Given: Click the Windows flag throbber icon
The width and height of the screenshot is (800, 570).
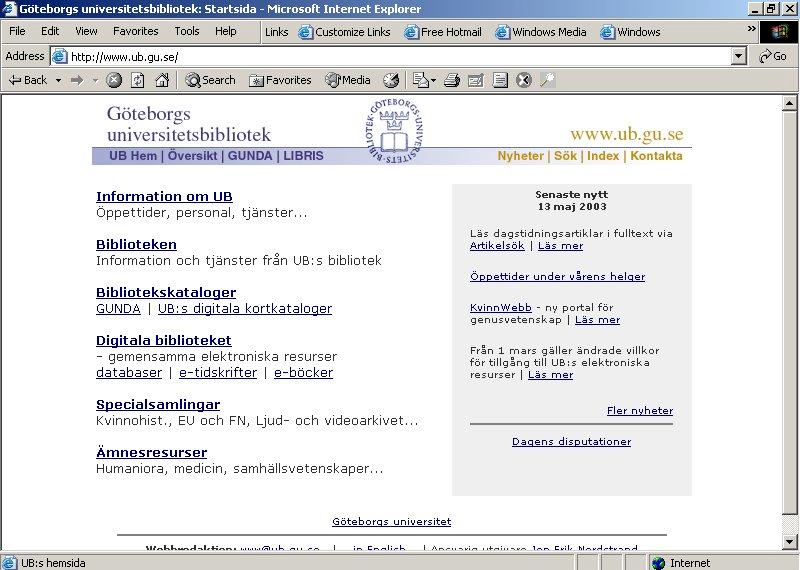Looking at the screenshot, I should click(779, 32).
